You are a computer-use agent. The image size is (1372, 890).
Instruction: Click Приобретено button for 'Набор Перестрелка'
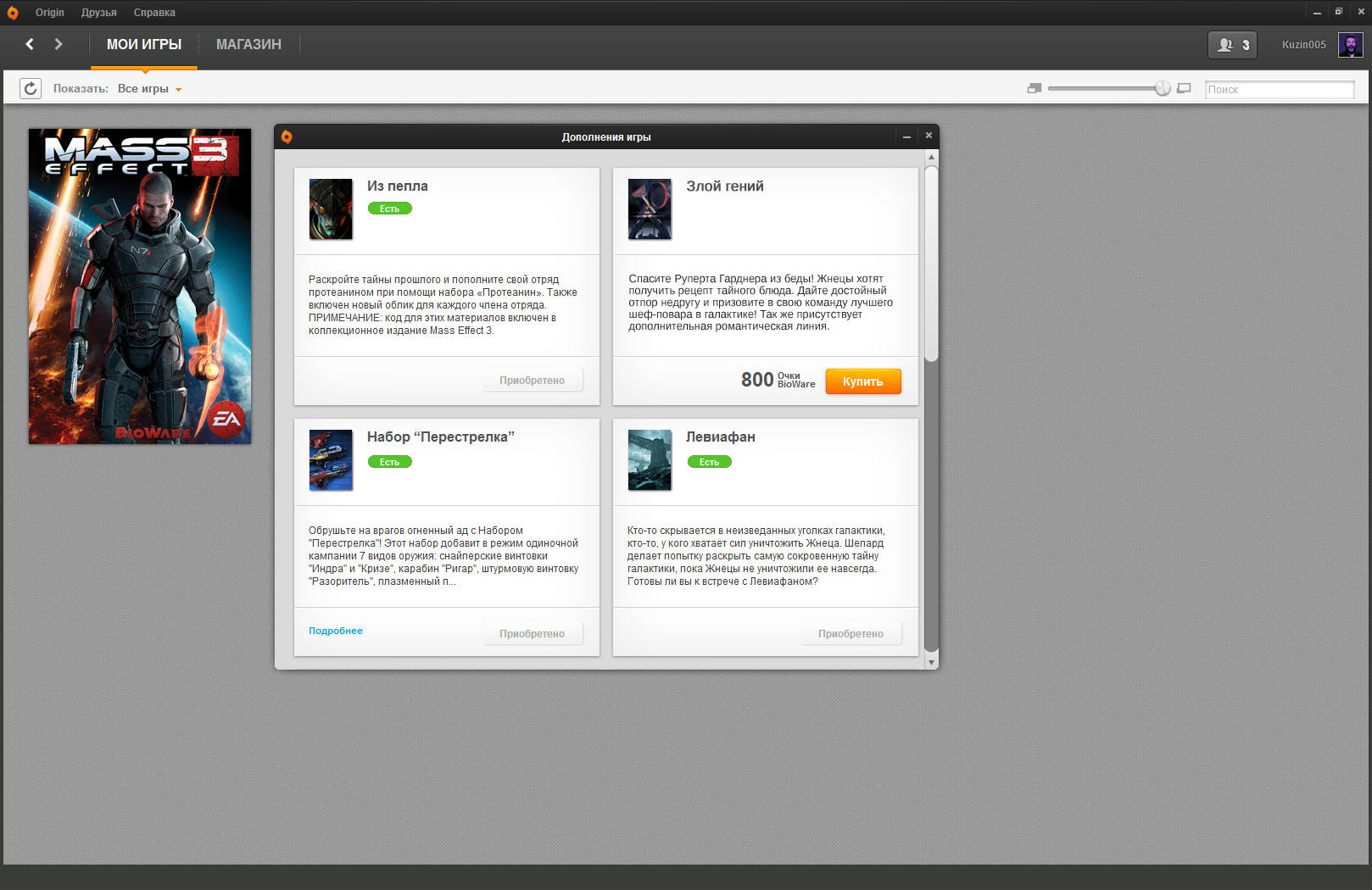(533, 634)
